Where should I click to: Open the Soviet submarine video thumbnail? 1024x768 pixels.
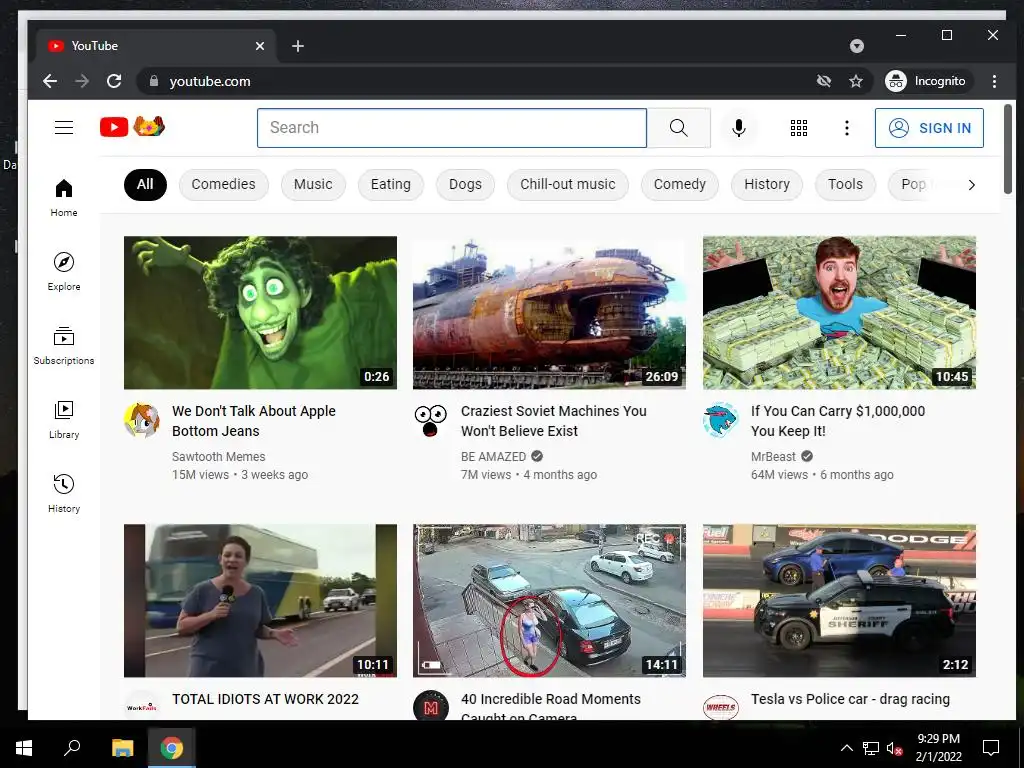click(x=549, y=313)
